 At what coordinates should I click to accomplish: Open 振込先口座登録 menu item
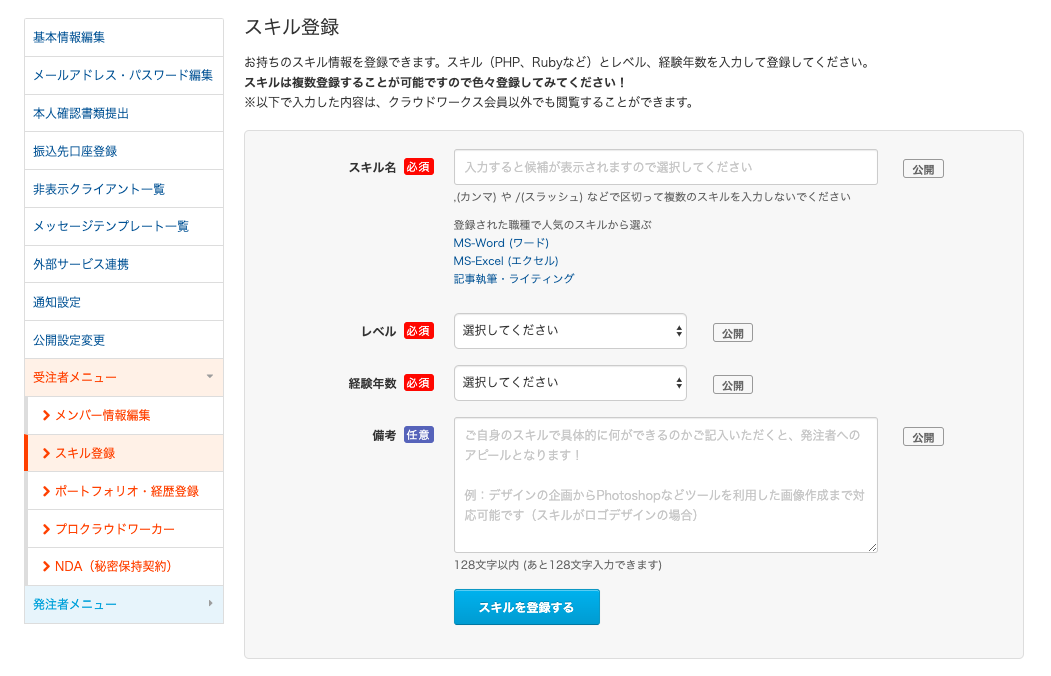pos(124,151)
